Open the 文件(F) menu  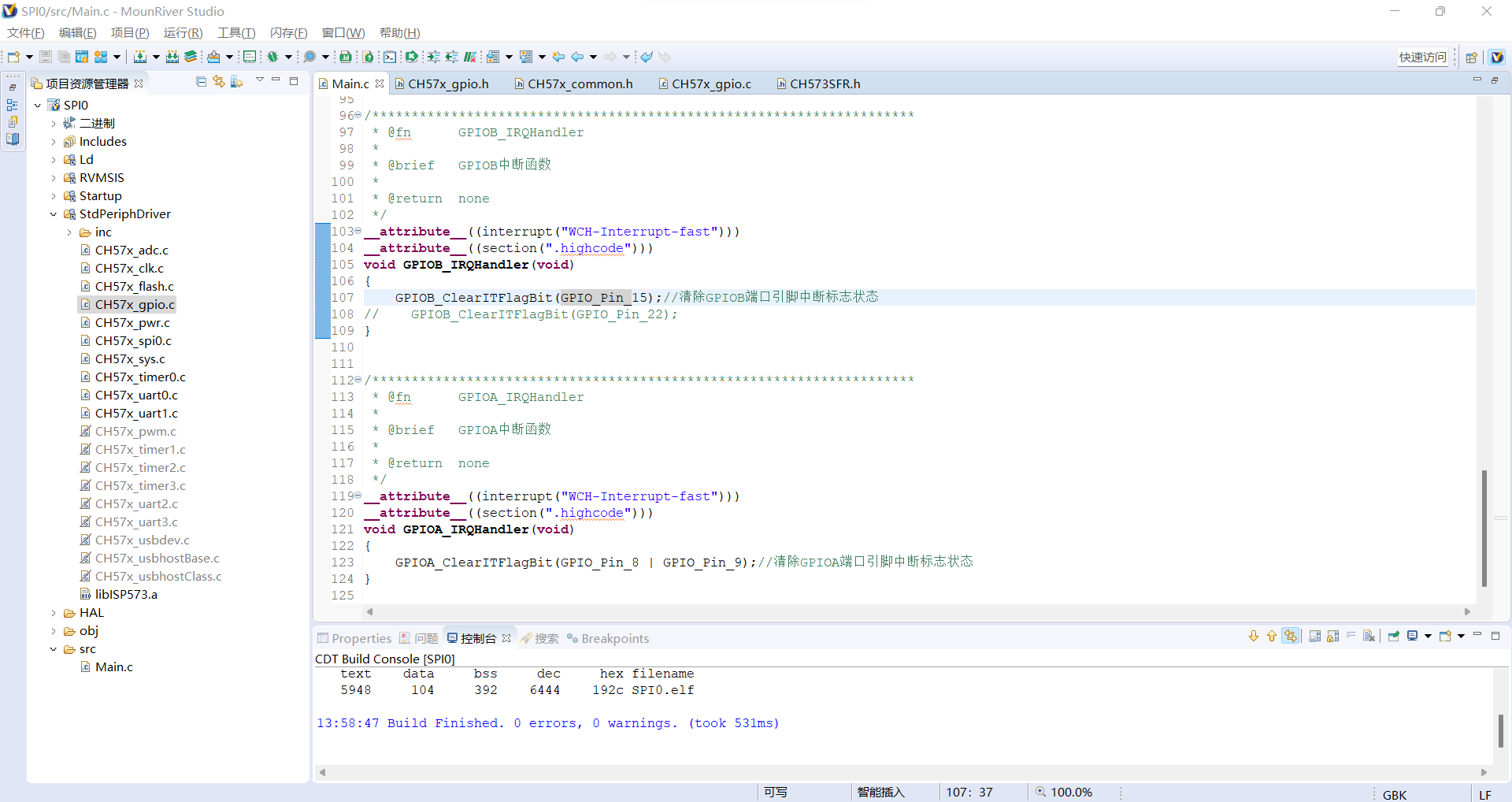coord(26,33)
